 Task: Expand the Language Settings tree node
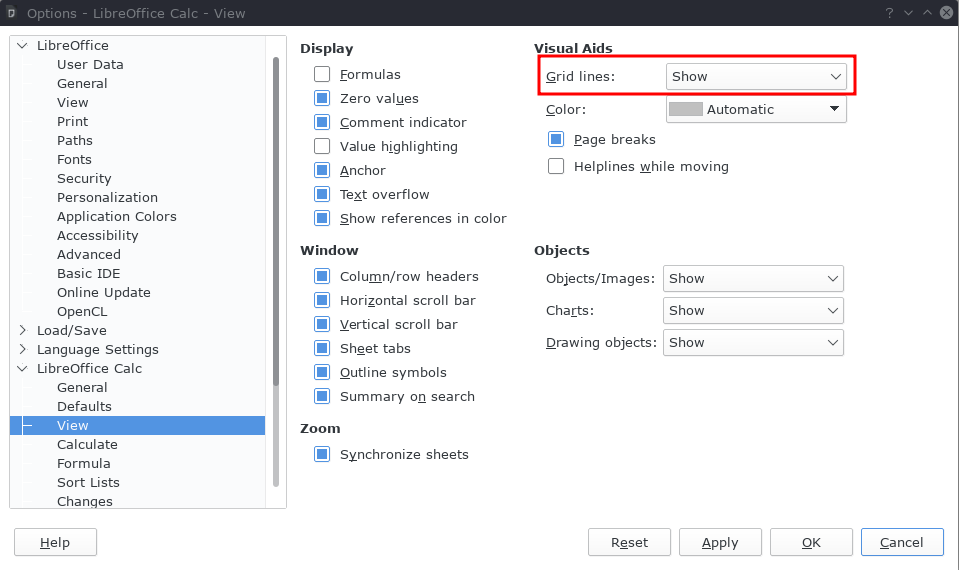23,349
